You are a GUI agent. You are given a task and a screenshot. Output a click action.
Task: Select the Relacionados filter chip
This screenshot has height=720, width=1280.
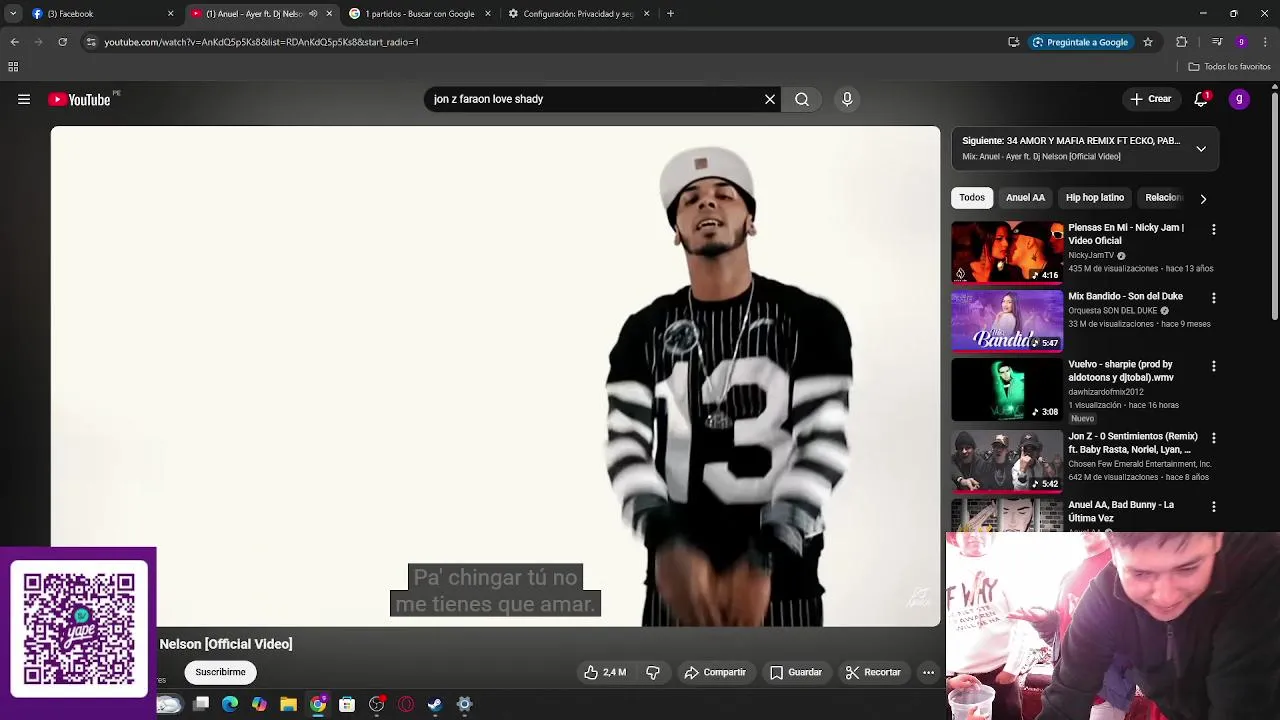tap(1164, 198)
